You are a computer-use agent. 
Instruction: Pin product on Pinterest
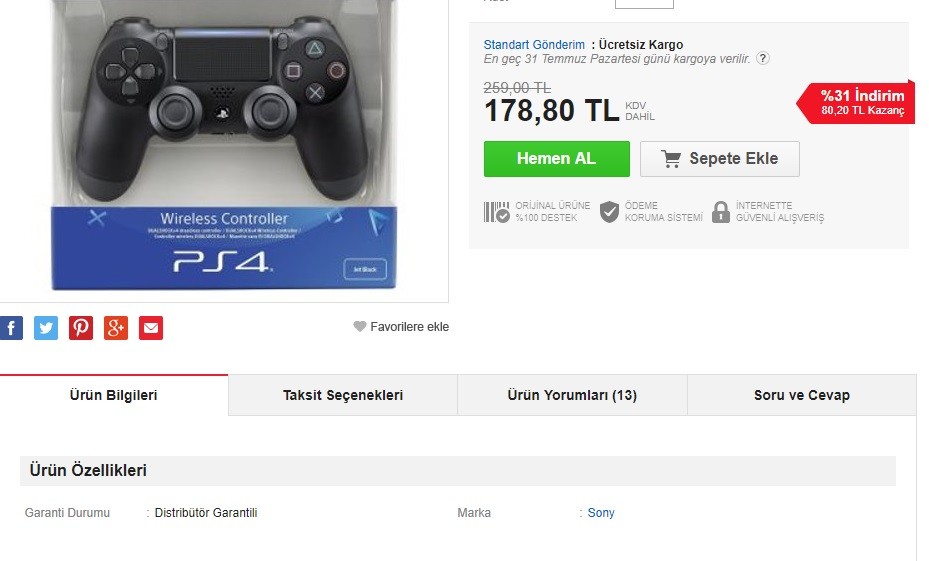tap(81, 328)
